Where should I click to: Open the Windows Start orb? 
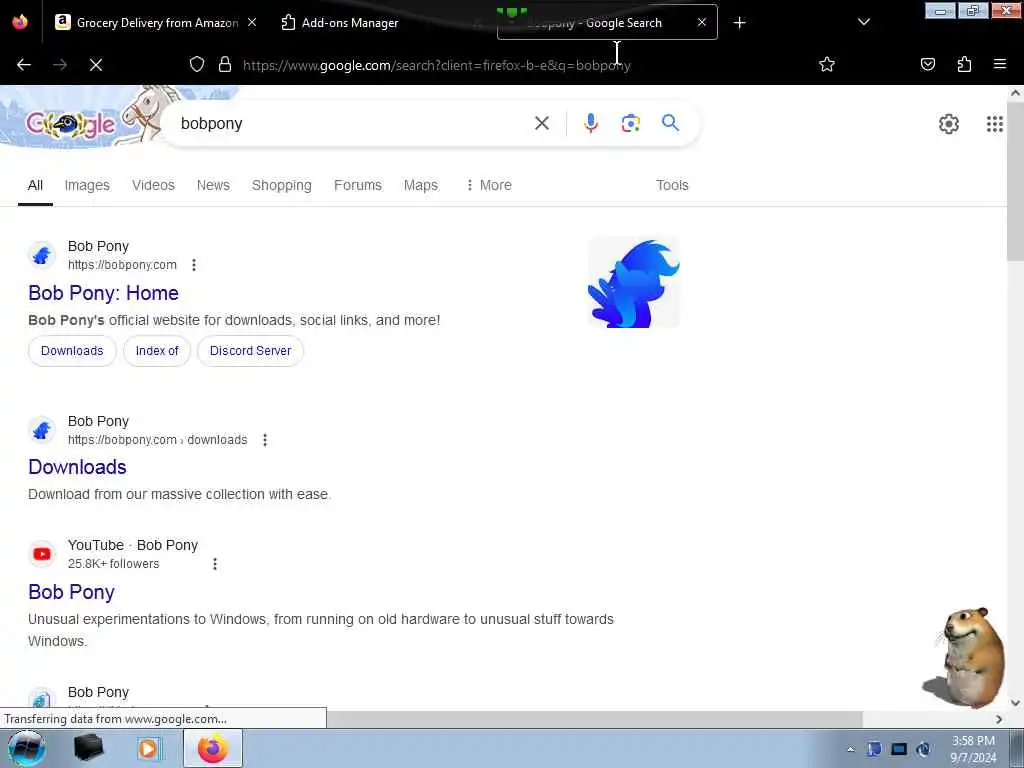26,748
